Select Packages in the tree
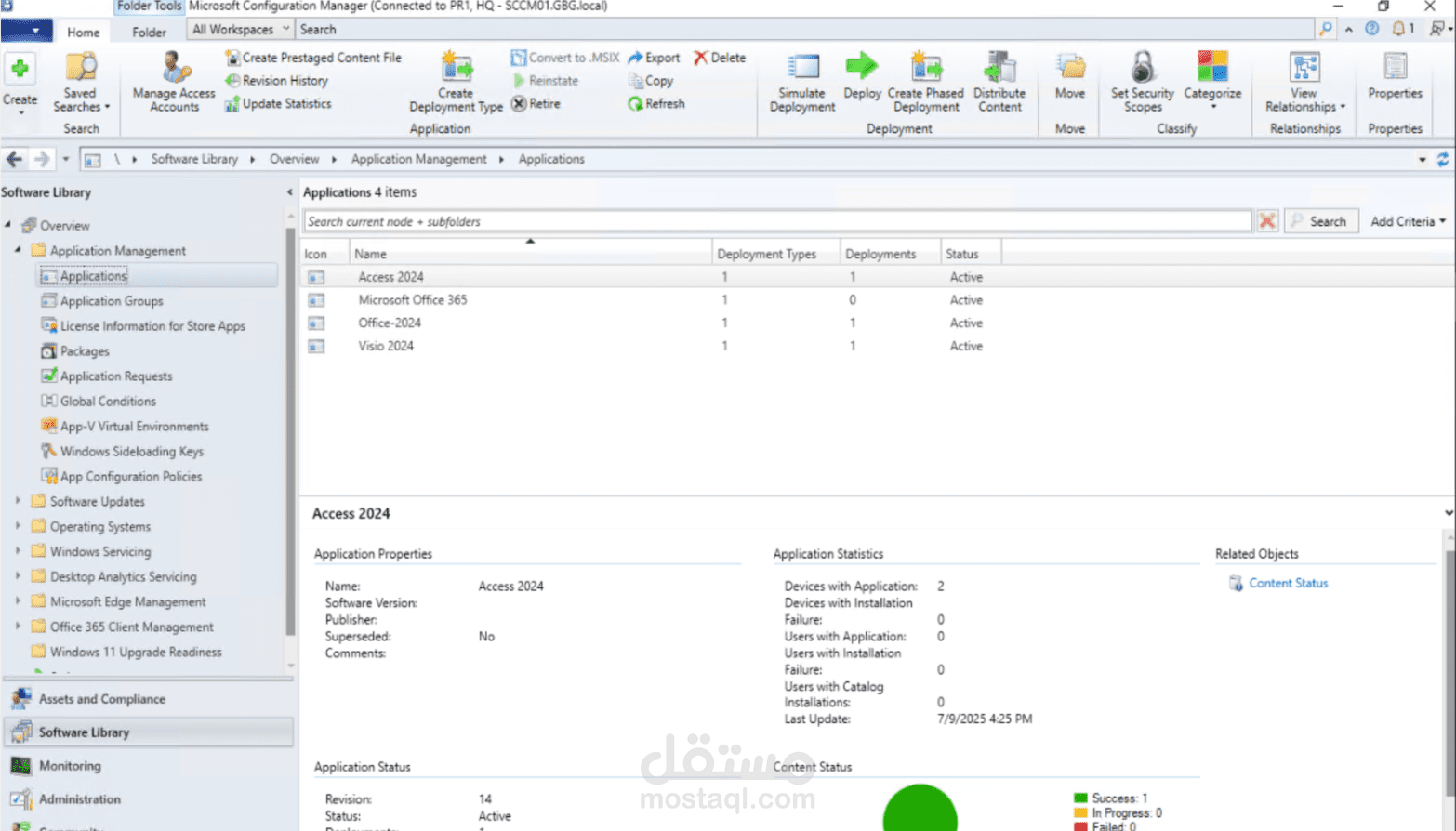This screenshot has width=1456, height=831. [85, 351]
